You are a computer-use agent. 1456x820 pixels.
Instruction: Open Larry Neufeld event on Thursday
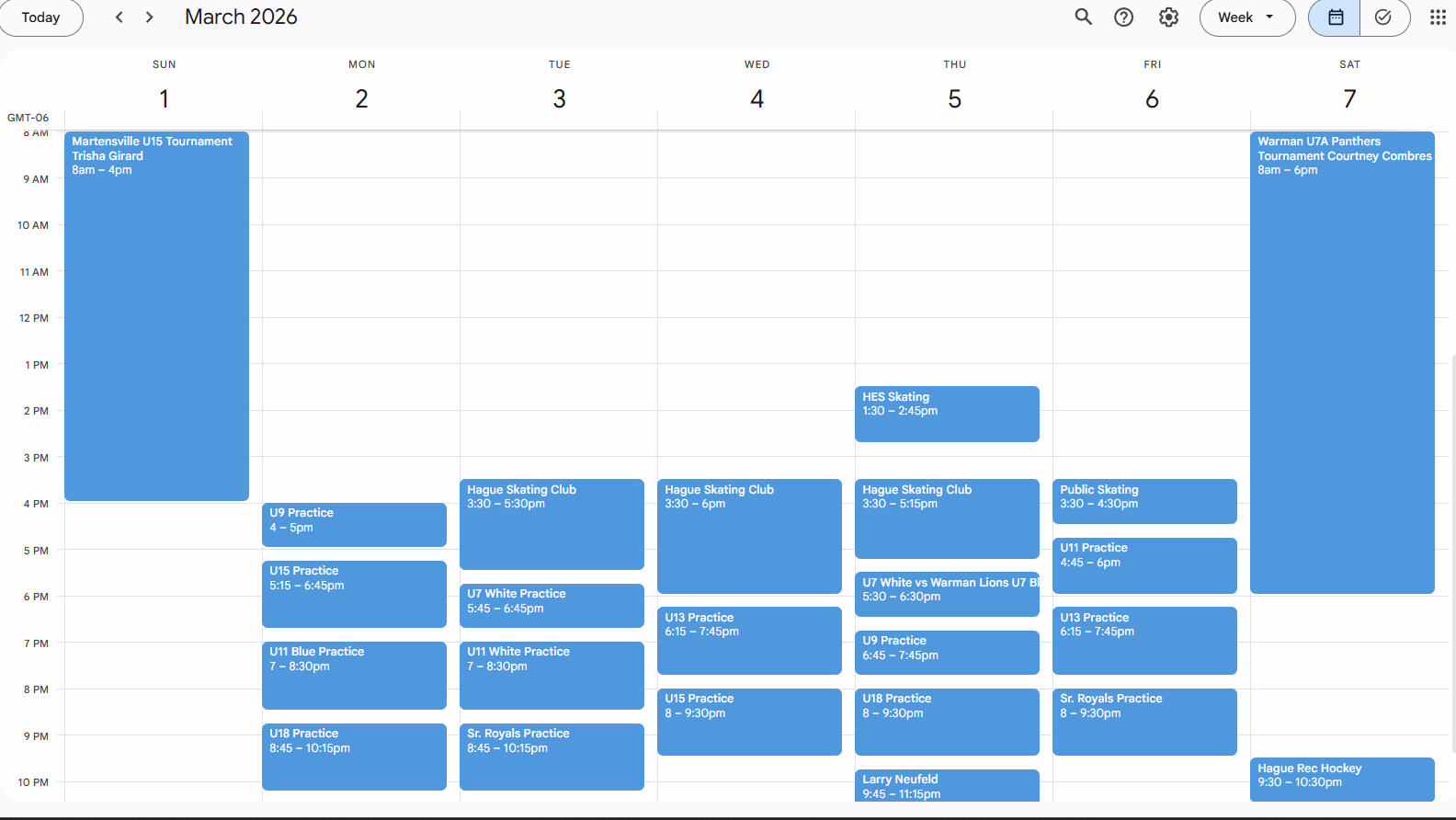point(947,786)
